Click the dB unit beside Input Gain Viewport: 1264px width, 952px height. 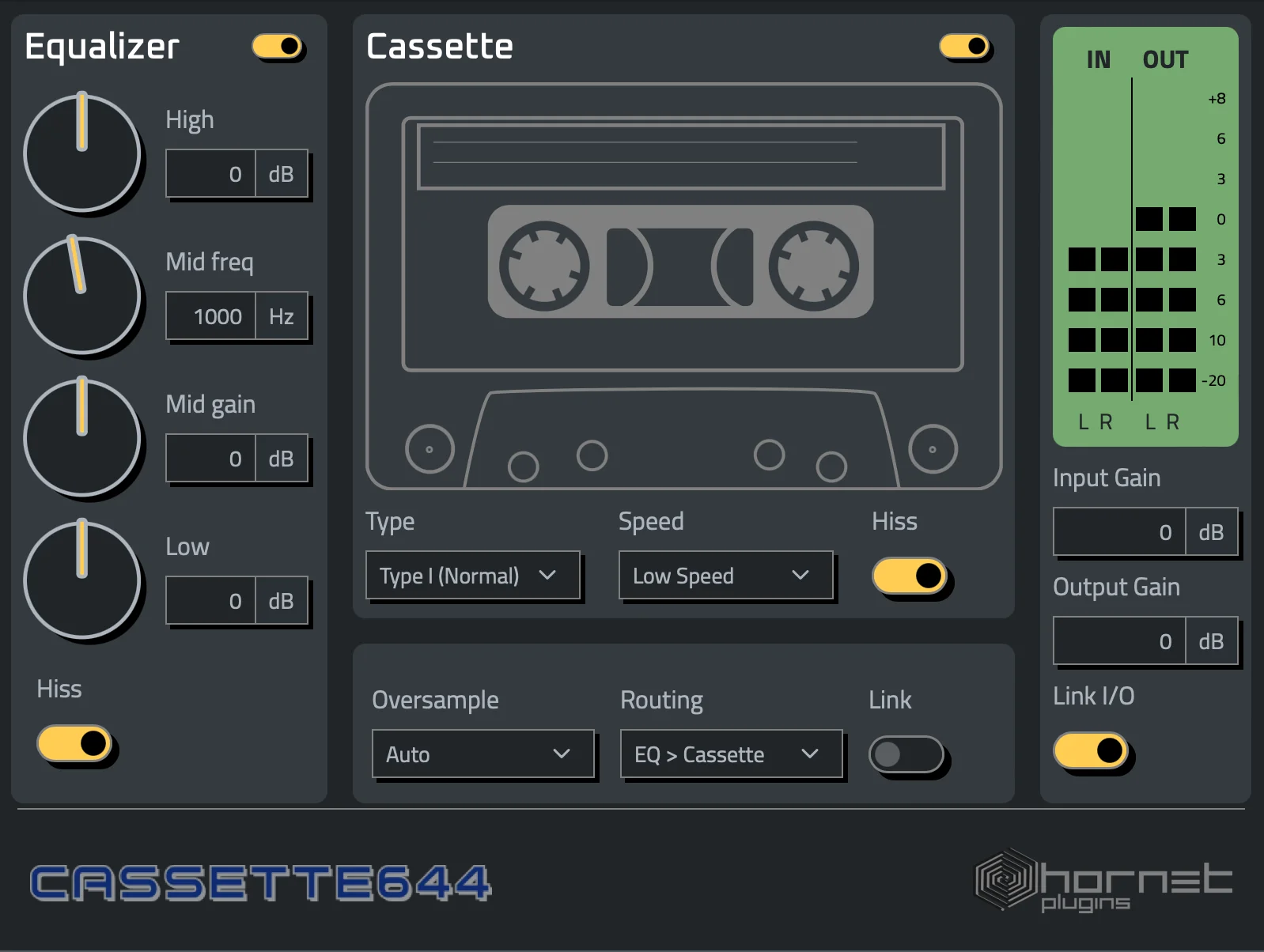(x=1211, y=532)
